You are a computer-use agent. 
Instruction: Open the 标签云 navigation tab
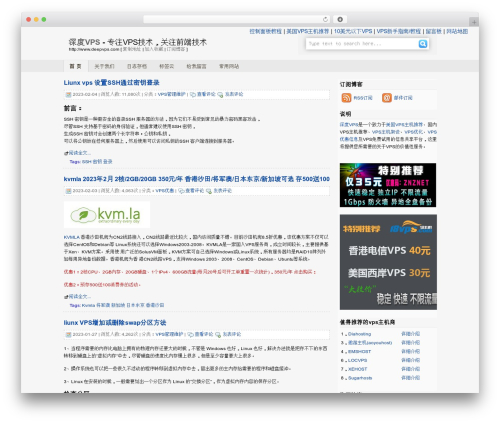167,66
